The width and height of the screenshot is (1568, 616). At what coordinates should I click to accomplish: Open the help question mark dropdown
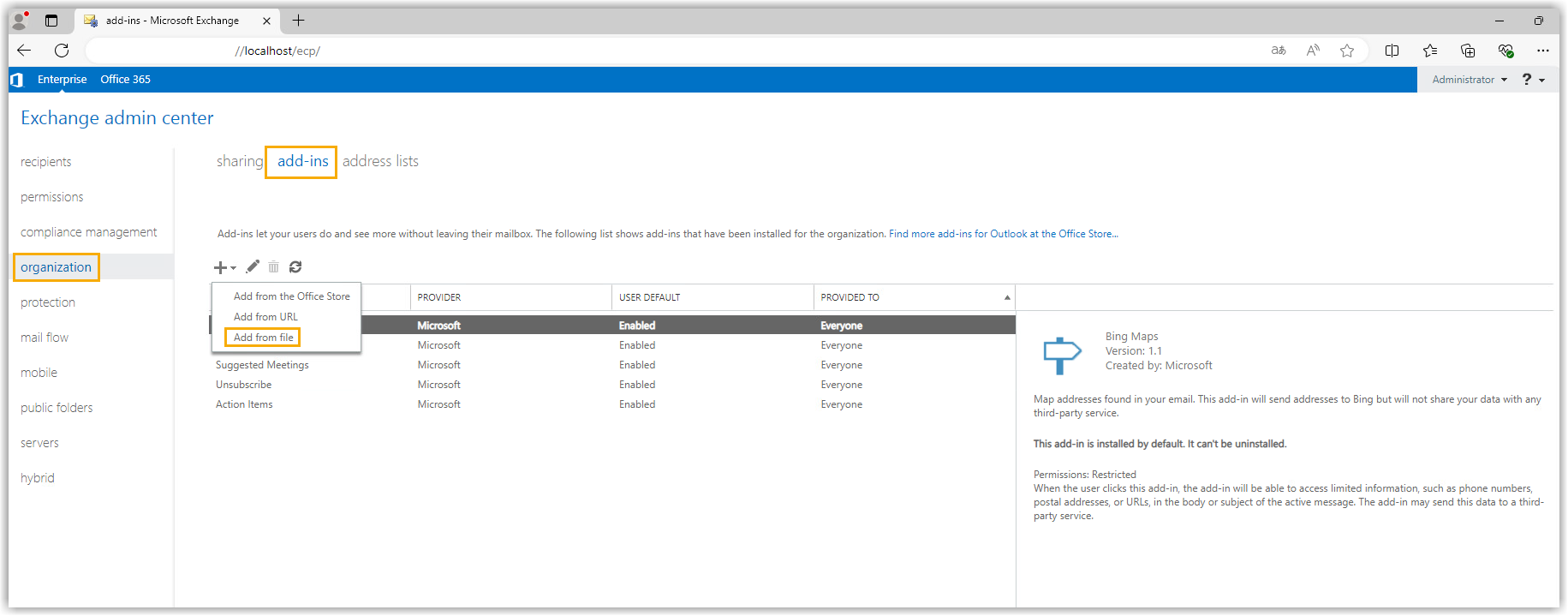click(x=1533, y=80)
